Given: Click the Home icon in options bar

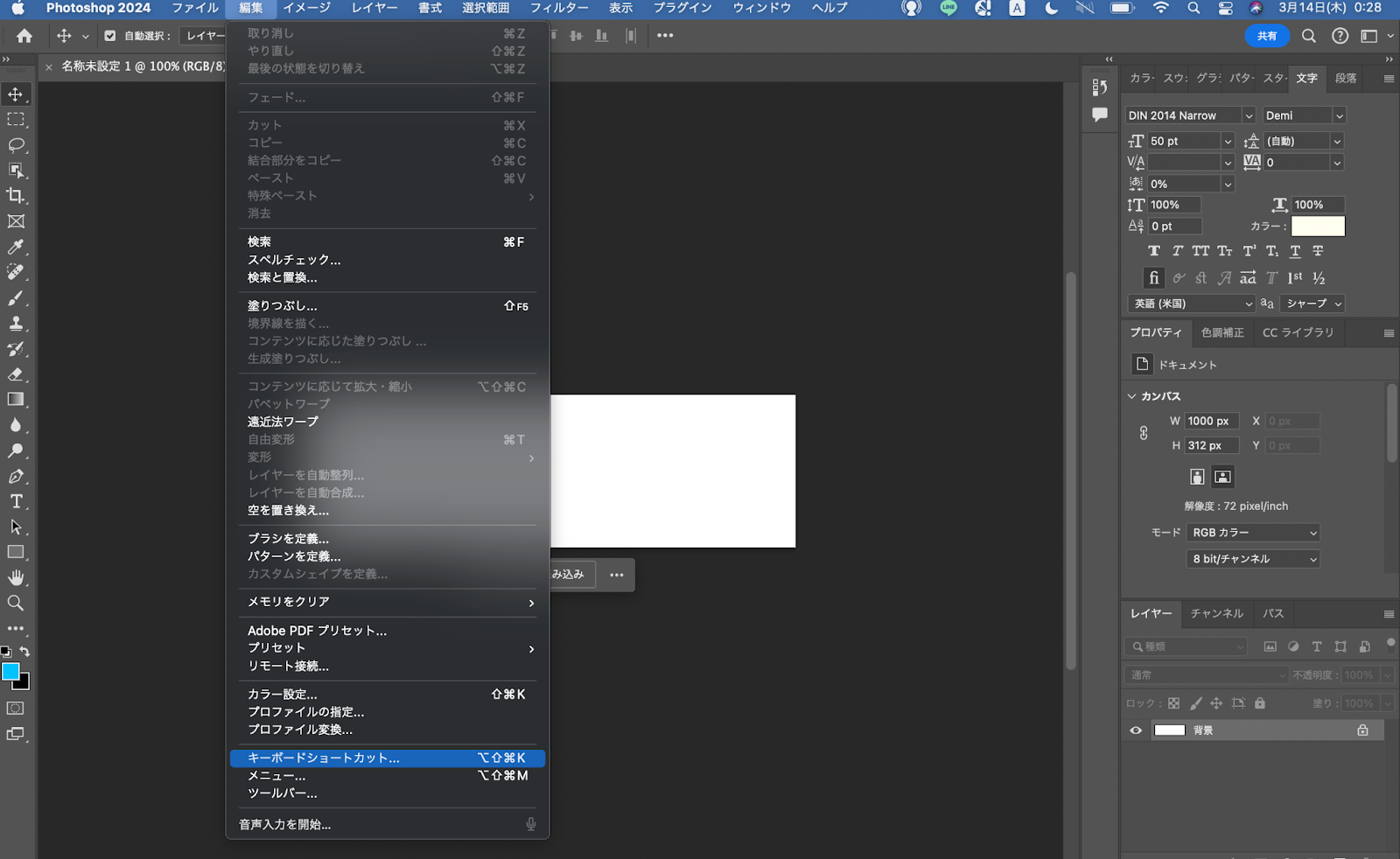Looking at the screenshot, I should [x=24, y=36].
